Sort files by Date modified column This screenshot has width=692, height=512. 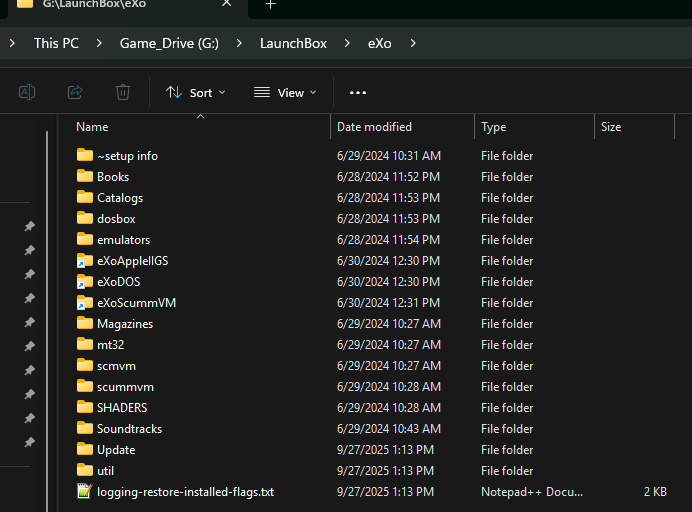(374, 127)
